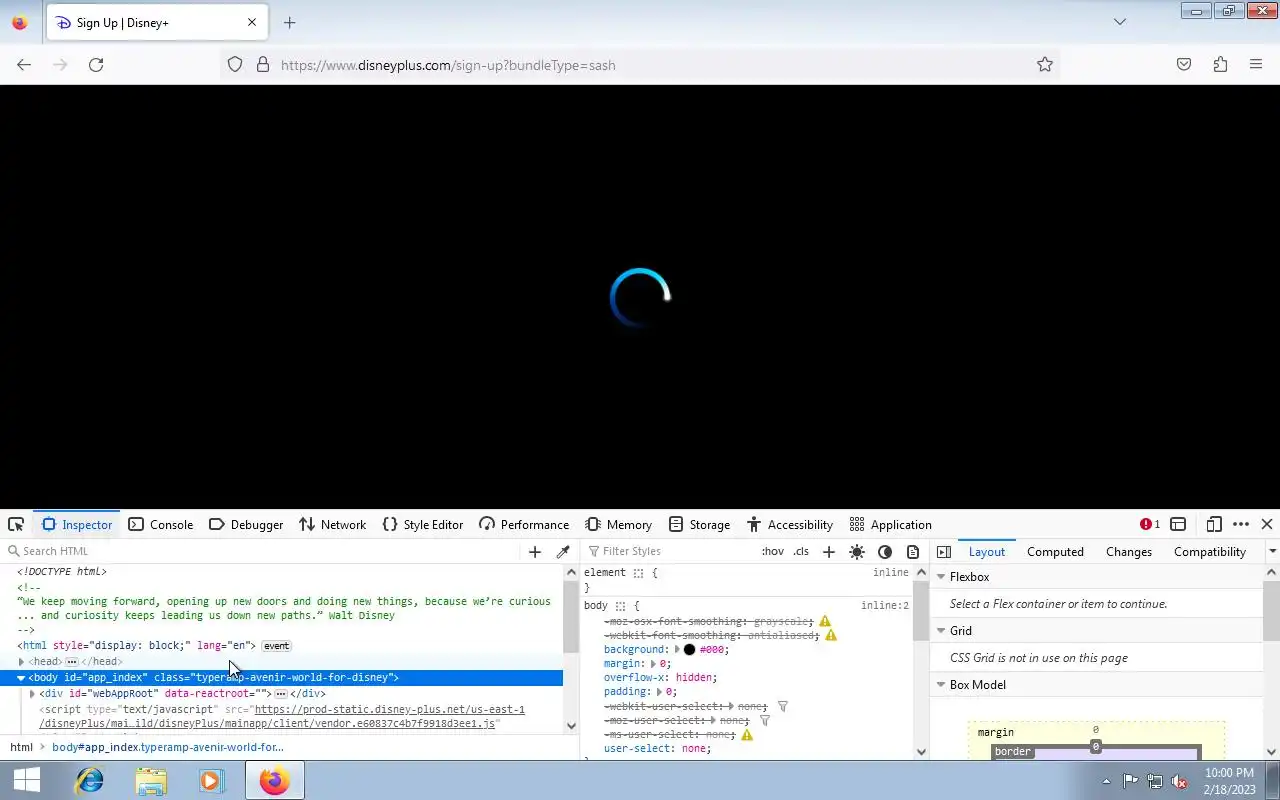
Task: Expand the webAppRoot div node
Action: (x=33, y=693)
